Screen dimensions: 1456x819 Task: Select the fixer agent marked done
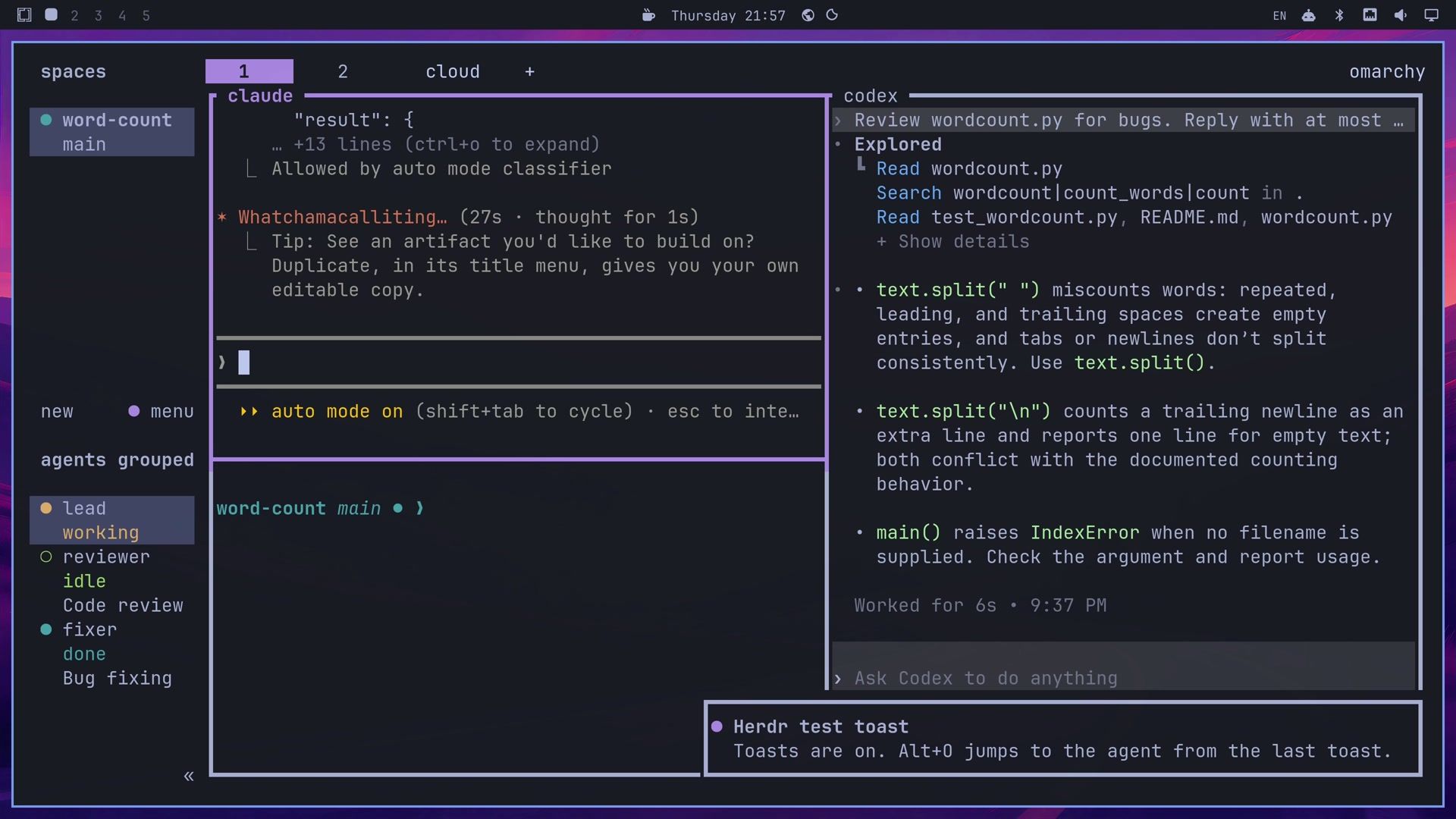(112, 654)
